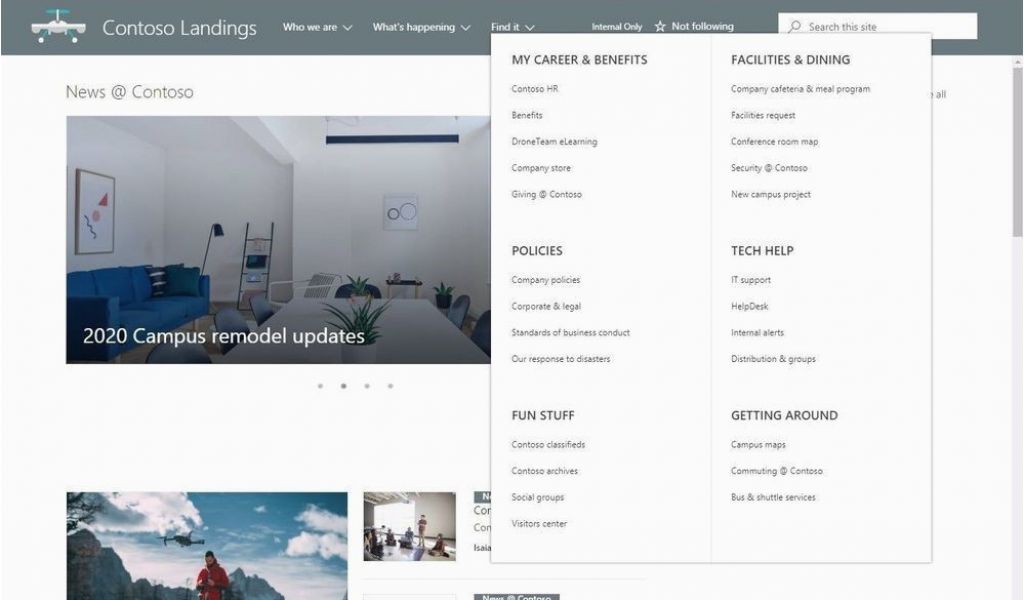This screenshot has height=600, width=1024.
Task: Open the yoga class news thumbnail
Action: click(409, 526)
